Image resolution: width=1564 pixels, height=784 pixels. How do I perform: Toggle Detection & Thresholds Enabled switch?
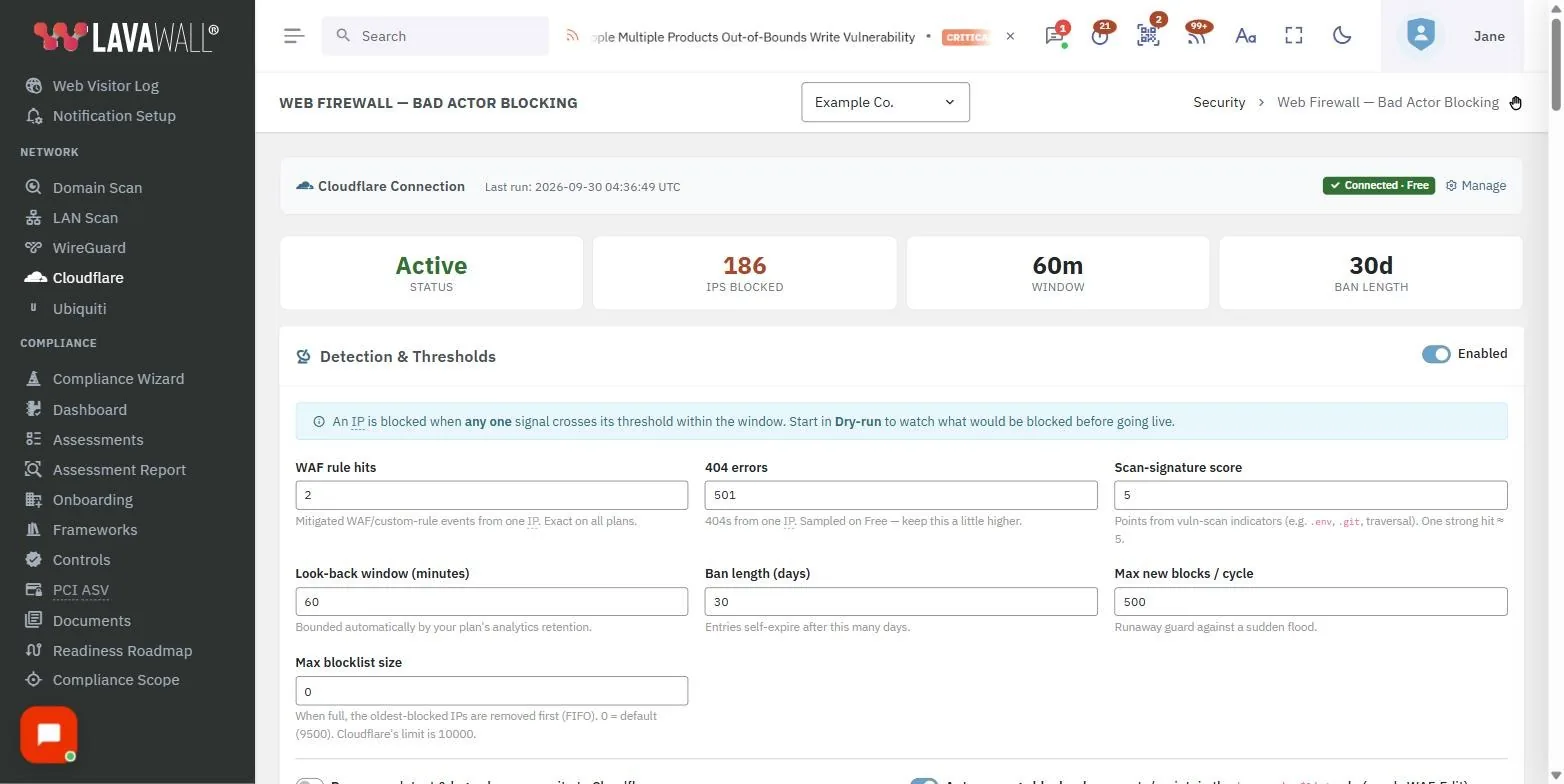pyautogui.click(x=1436, y=354)
